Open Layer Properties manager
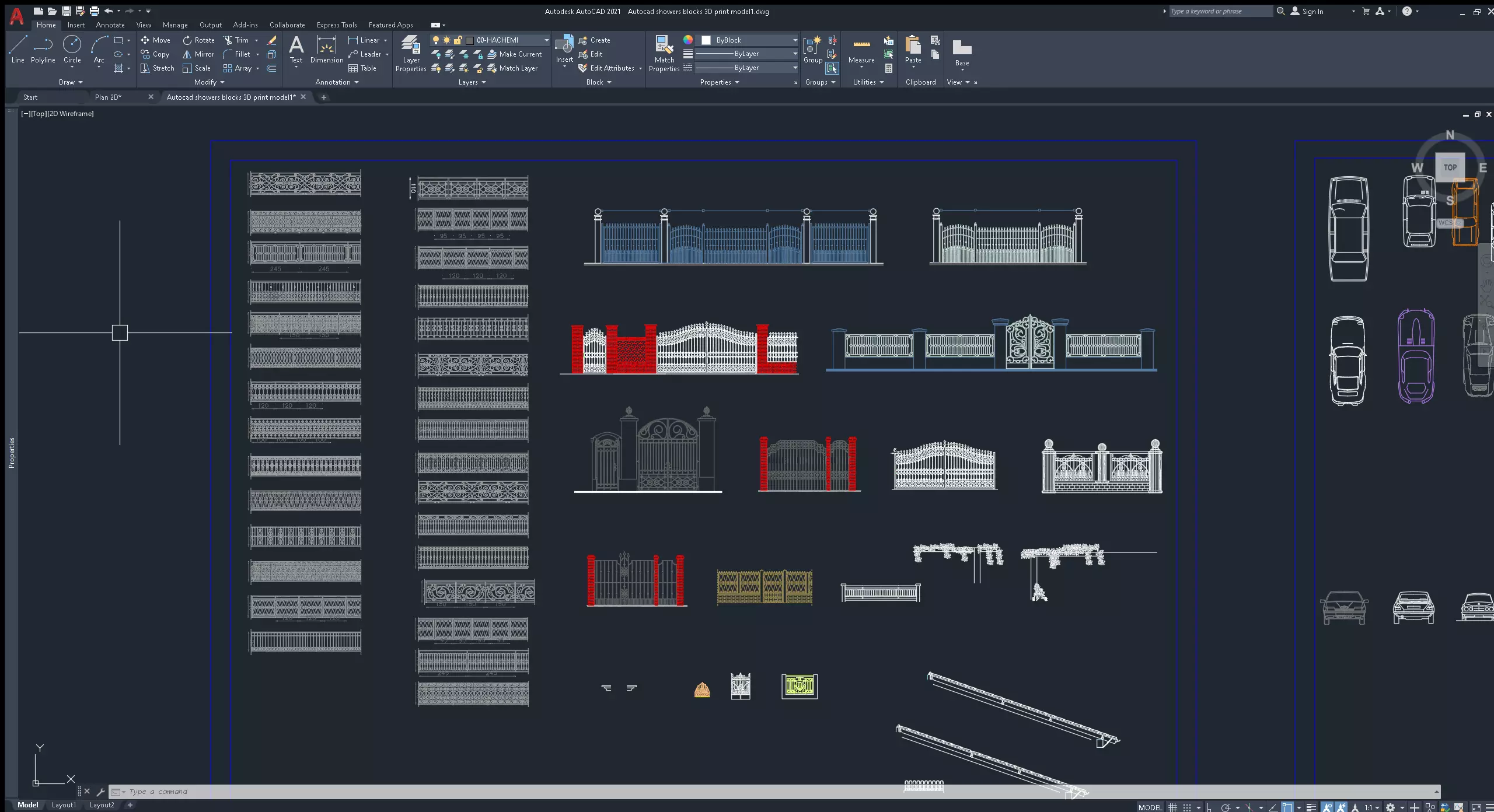 pyautogui.click(x=411, y=52)
